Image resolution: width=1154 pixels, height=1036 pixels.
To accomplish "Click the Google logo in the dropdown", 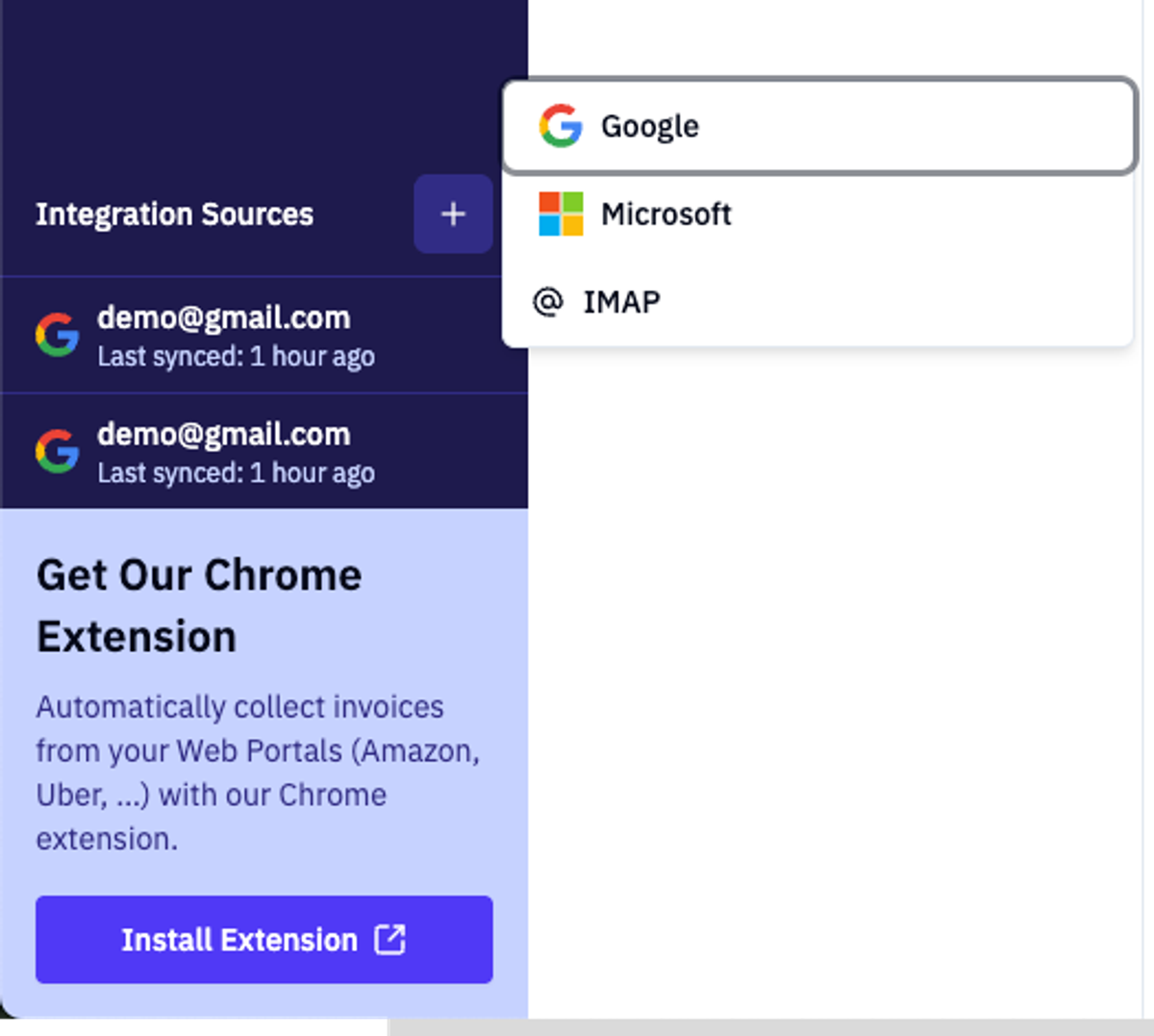I will click(561, 126).
